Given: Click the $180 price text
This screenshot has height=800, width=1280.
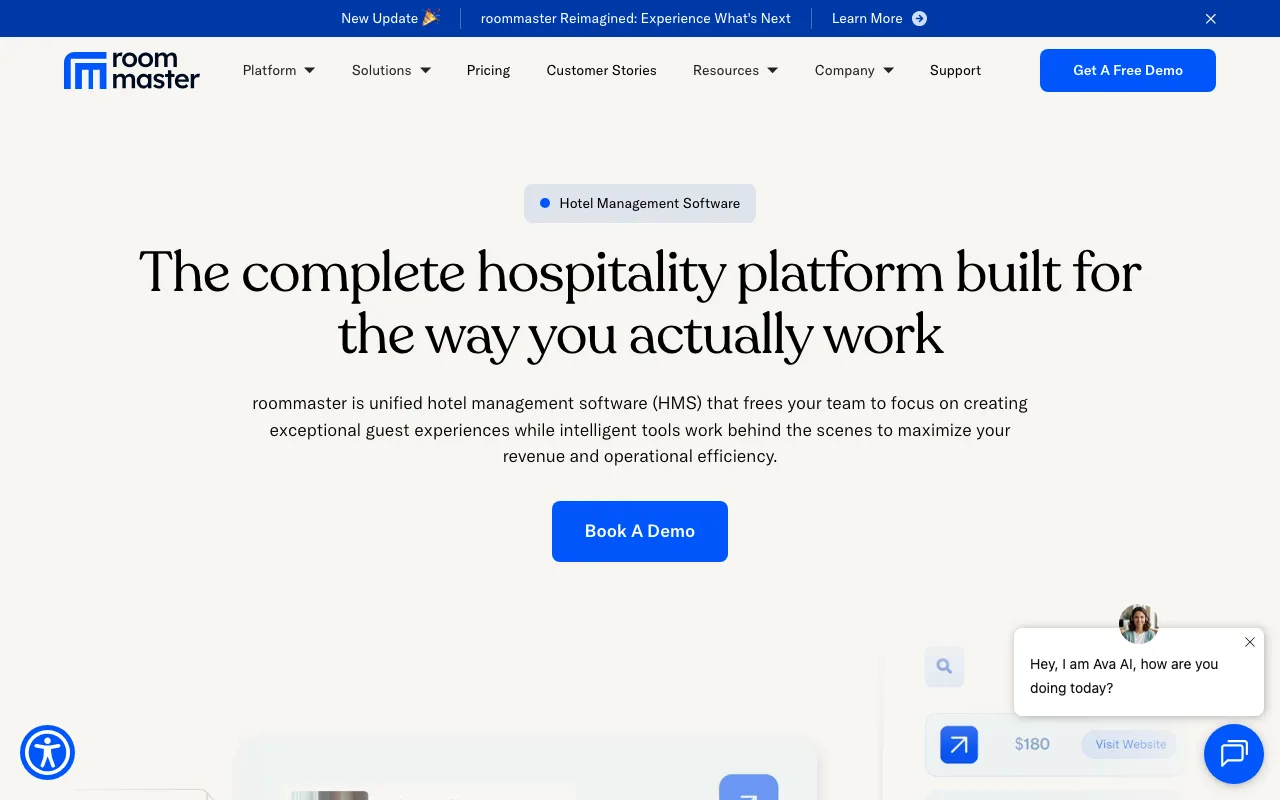Looking at the screenshot, I should 1032,744.
